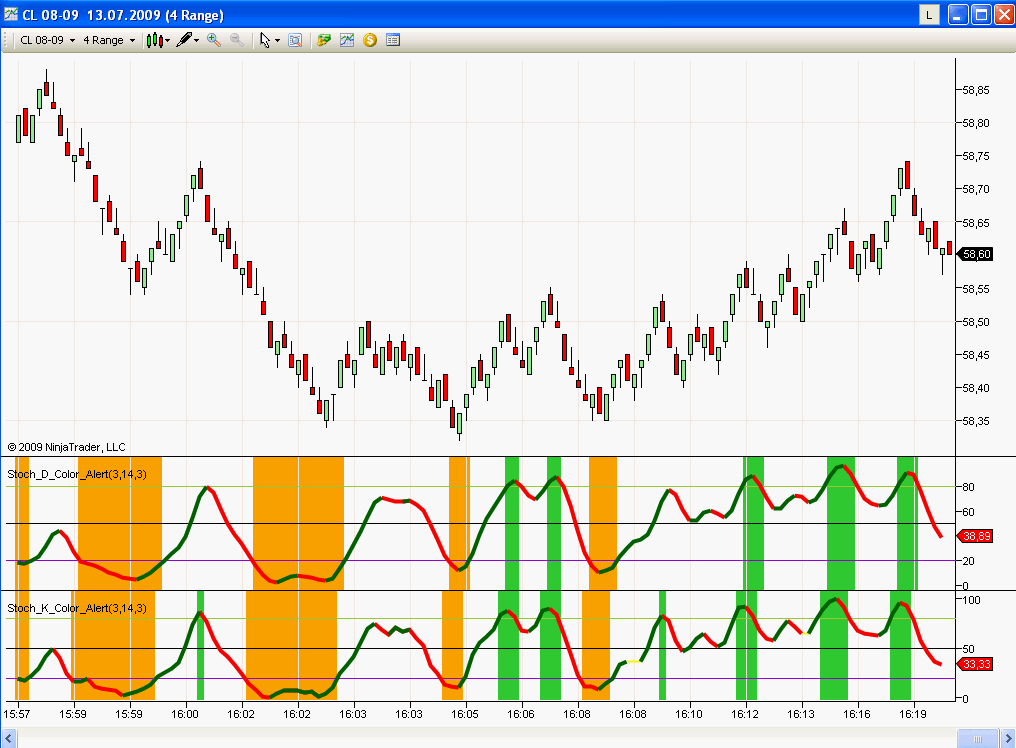The image size is (1016, 748).
Task: Maximize the chart window
Action: (x=981, y=15)
